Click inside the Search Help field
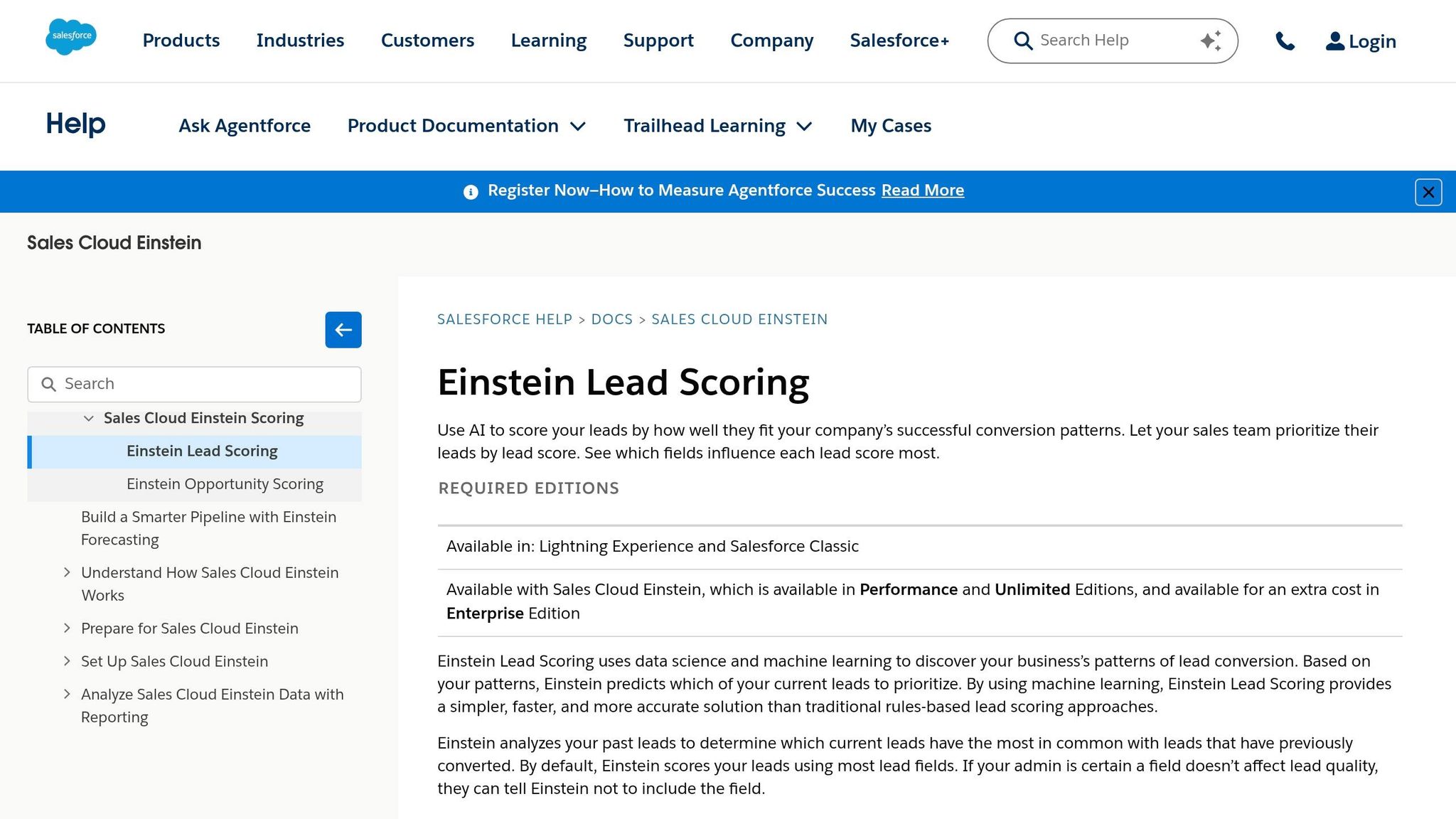 pyautogui.click(x=1113, y=41)
